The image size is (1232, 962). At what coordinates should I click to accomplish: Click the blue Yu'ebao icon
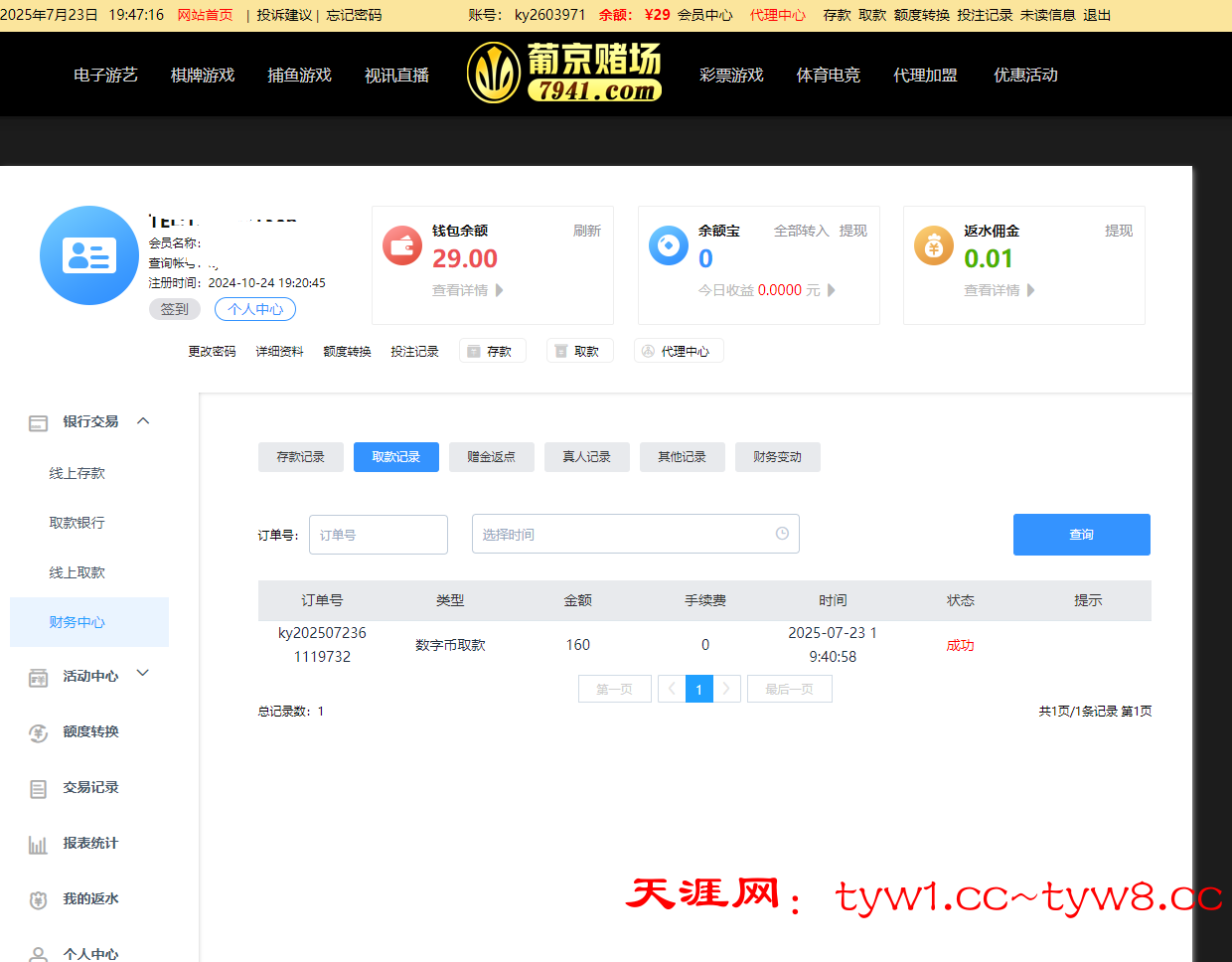668,245
